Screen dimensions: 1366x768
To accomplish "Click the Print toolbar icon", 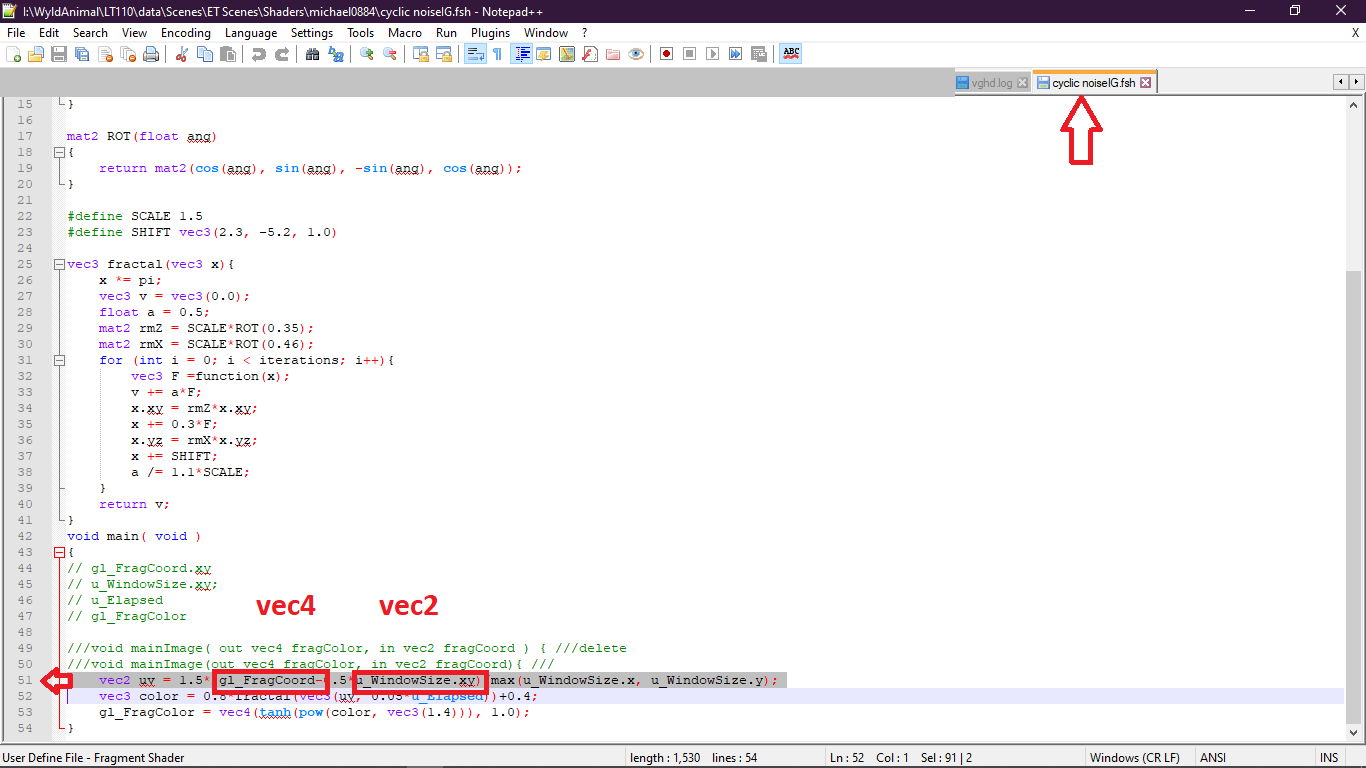I will (151, 54).
